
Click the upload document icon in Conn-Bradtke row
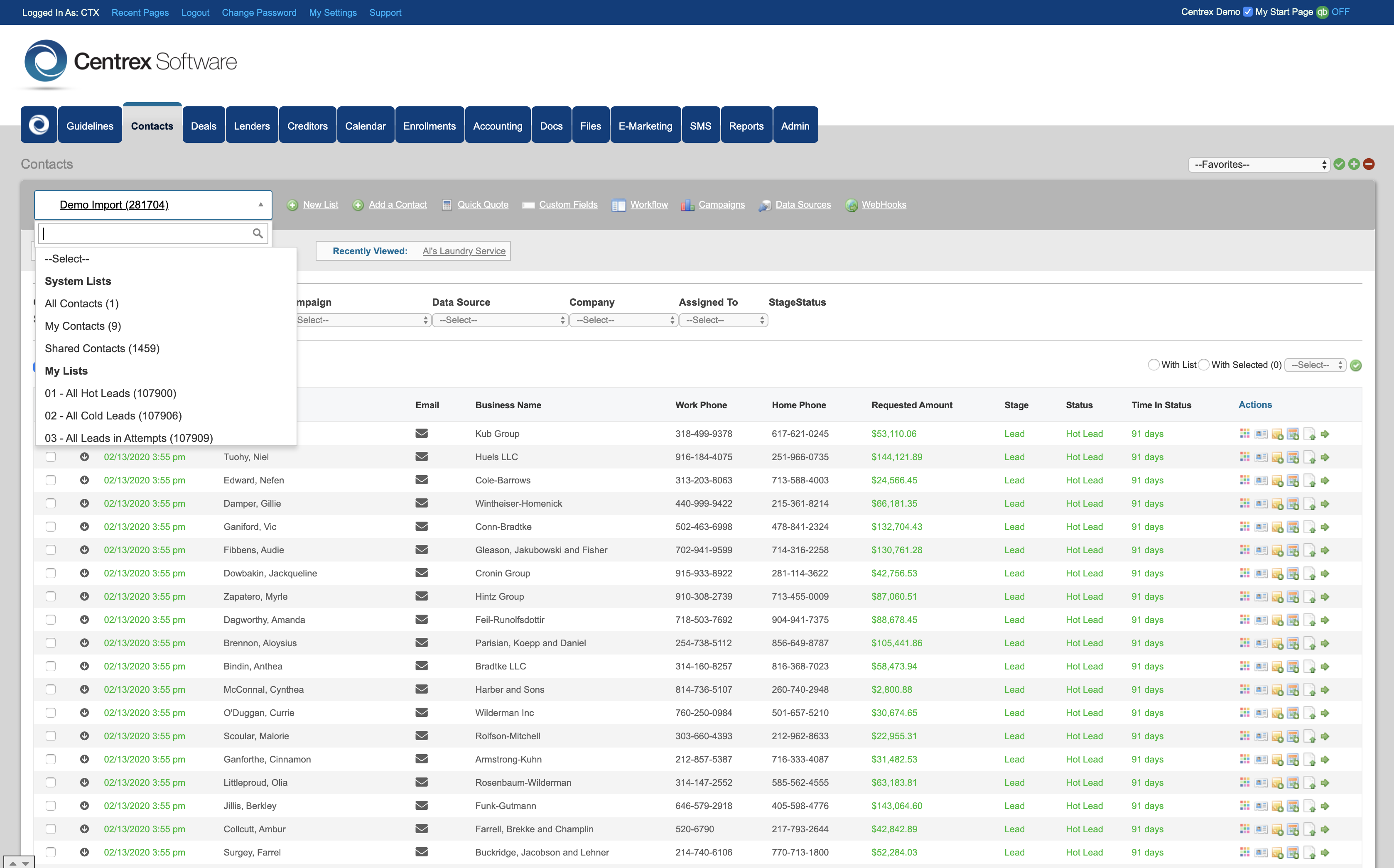coord(1309,527)
